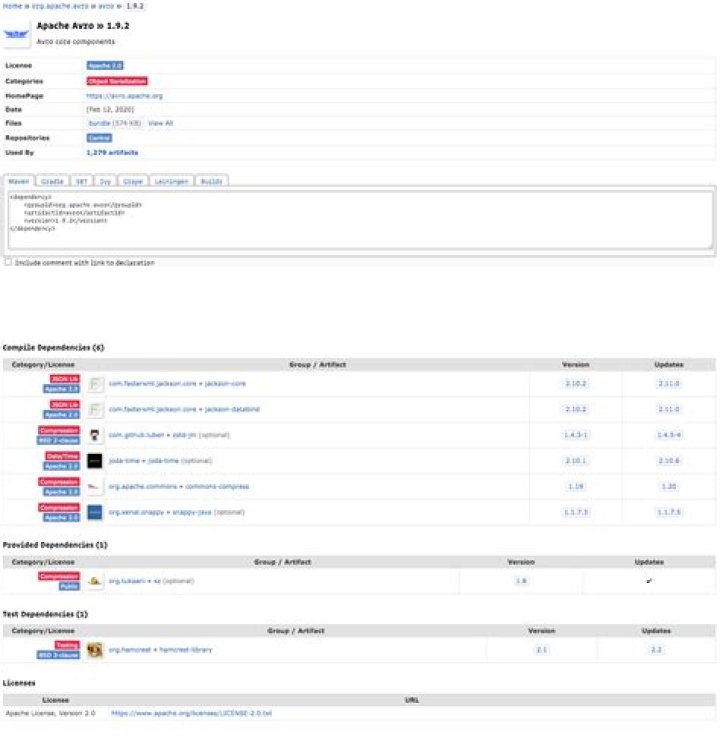Open the 1,279 artifacts used-by link

[x=112, y=153]
